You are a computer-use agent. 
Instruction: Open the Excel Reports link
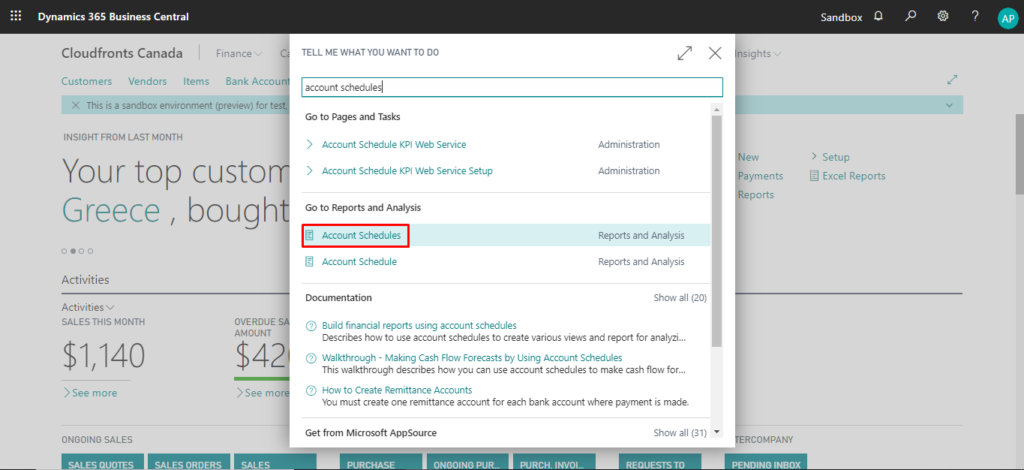tap(854, 176)
